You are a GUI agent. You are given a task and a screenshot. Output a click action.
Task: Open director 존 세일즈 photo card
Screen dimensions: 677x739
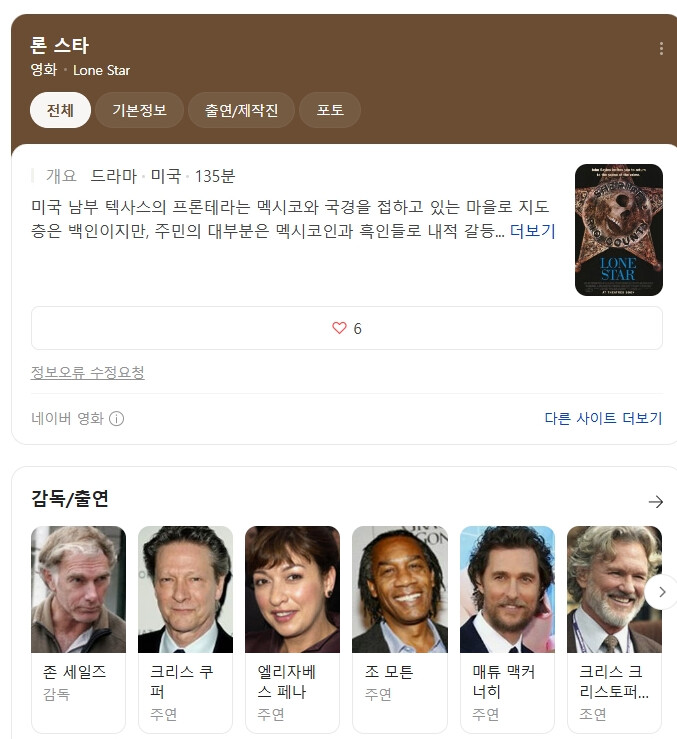pyautogui.click(x=78, y=590)
